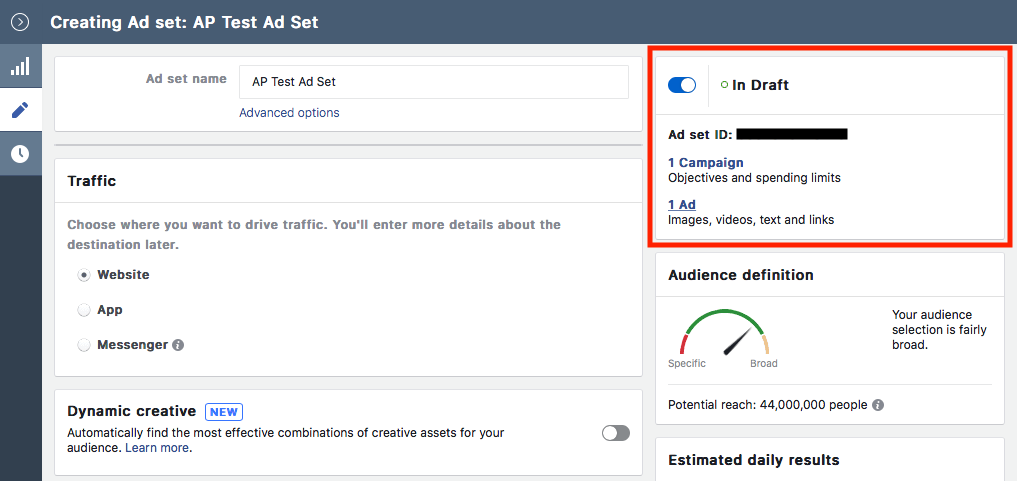Click into the Ad set name field
Screen dimensions: 1017x481
[433, 82]
